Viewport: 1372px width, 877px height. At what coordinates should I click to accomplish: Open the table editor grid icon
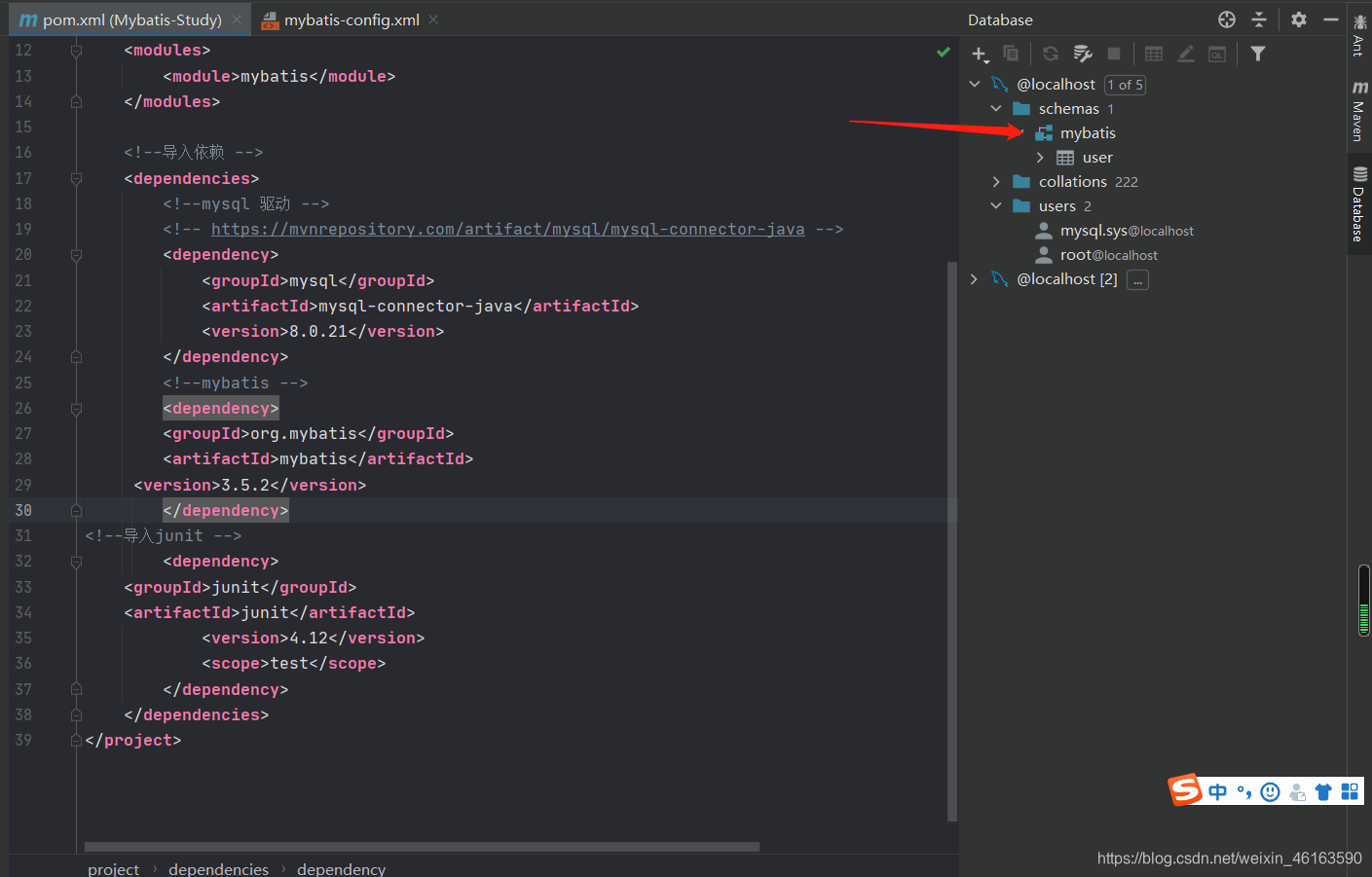(x=1154, y=54)
